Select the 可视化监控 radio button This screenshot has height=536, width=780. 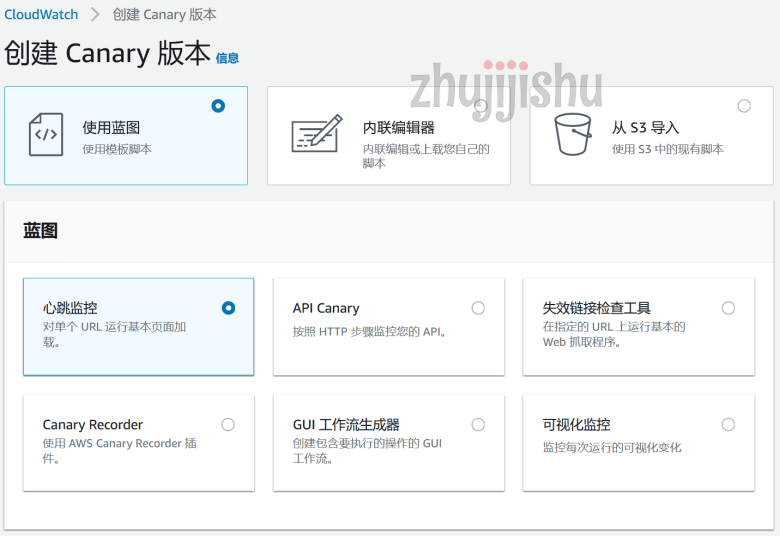(728, 425)
